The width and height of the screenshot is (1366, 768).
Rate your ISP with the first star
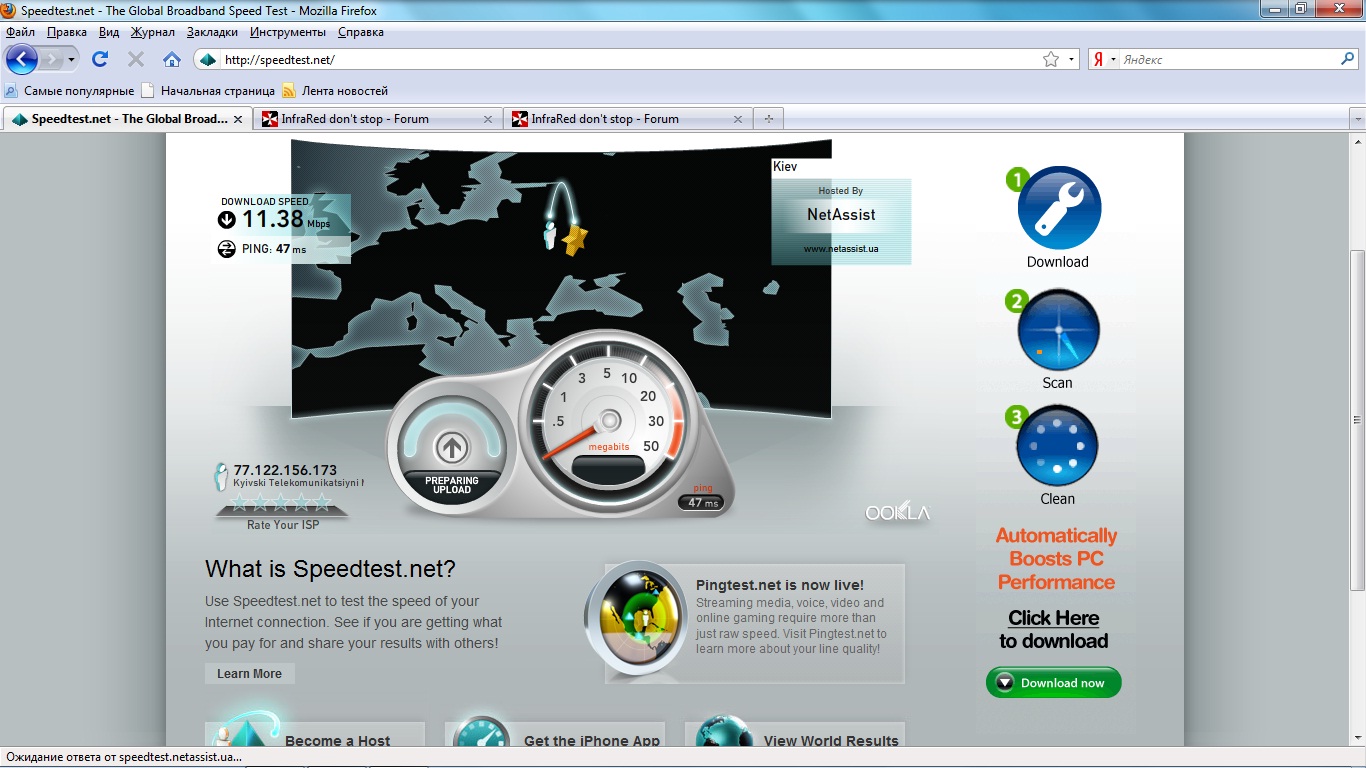(240, 503)
